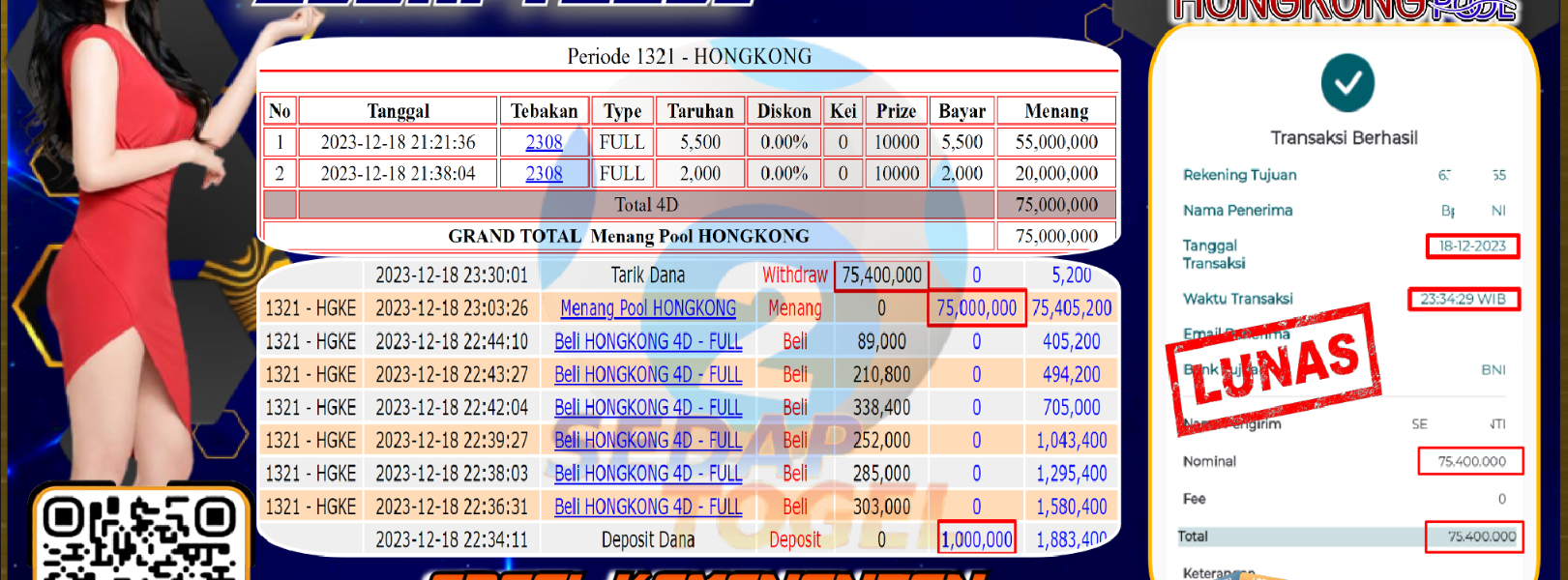Click the Withdraw amount 75,400,000
Screen dimensions: 1568x580
coord(881,275)
